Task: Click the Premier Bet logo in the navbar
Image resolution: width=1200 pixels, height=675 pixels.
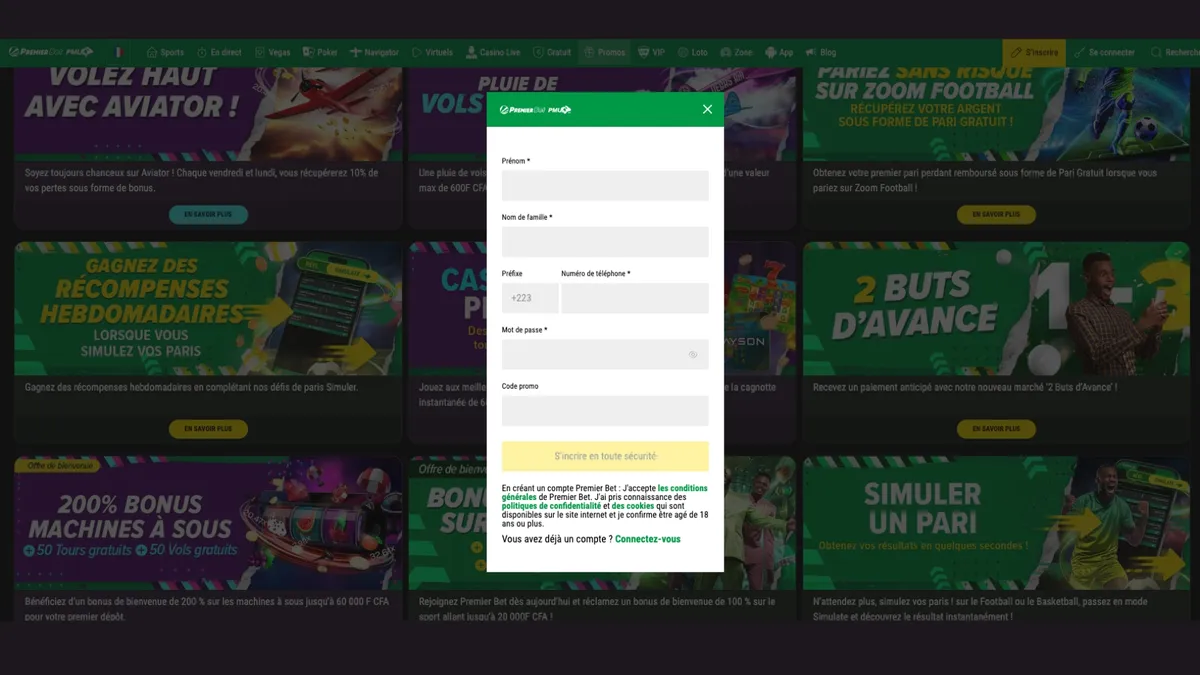Action: [51, 52]
